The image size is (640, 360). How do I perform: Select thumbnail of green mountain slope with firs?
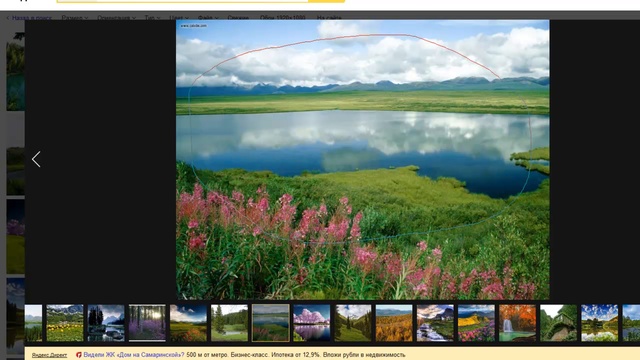pyautogui.click(x=353, y=323)
